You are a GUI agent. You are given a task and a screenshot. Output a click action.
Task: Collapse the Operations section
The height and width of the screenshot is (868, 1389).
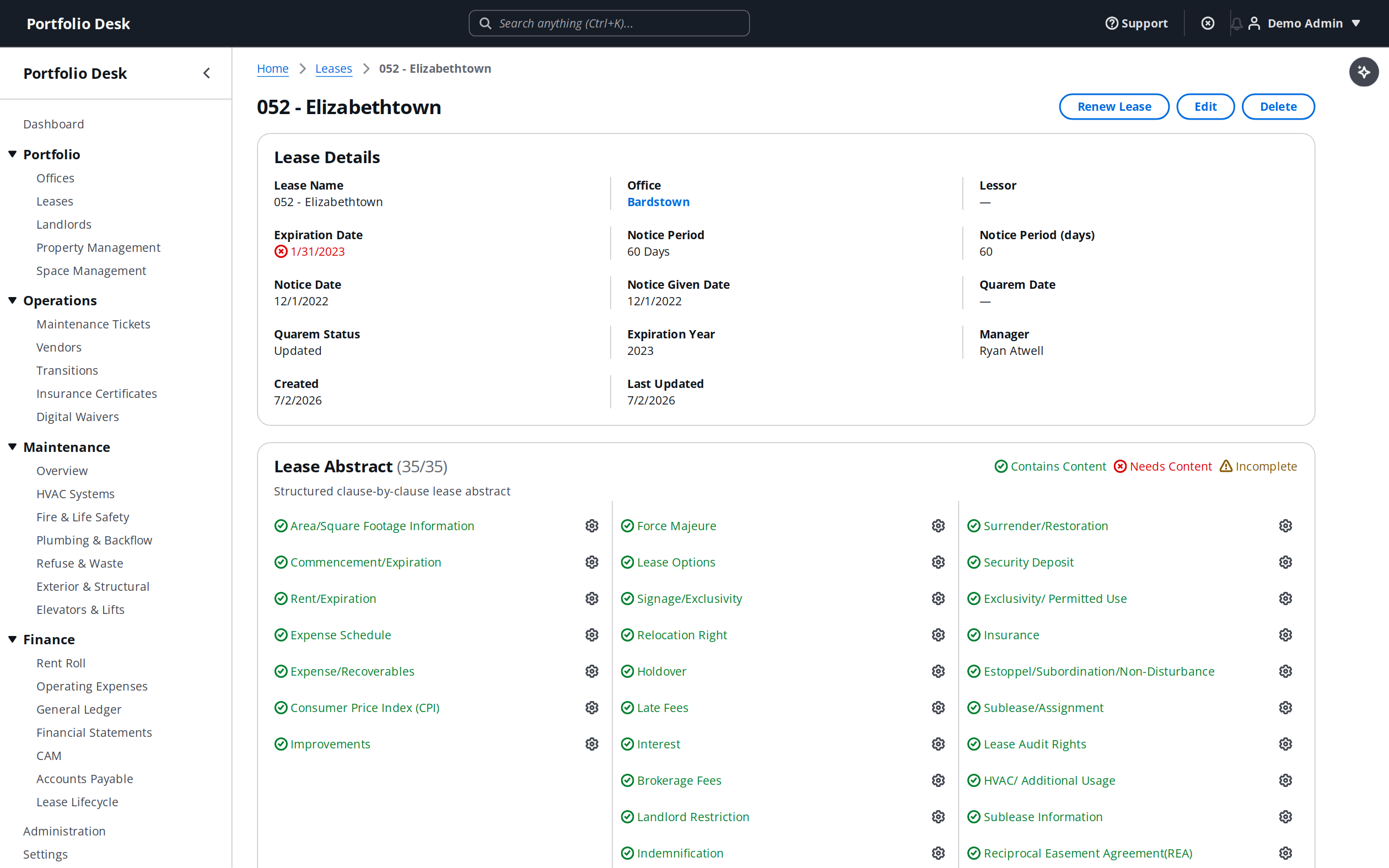pos(12,300)
